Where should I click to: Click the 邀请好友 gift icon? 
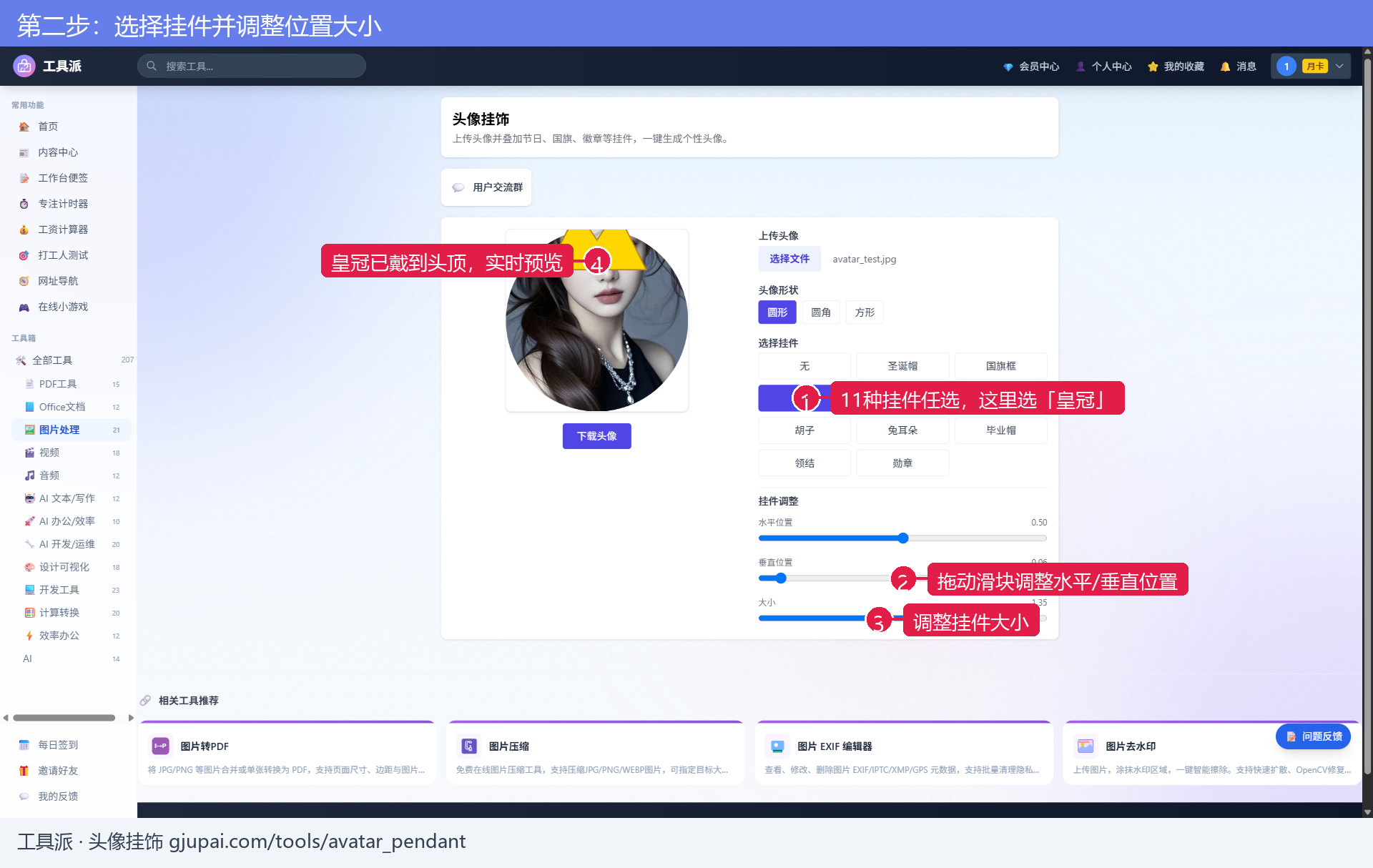click(24, 771)
